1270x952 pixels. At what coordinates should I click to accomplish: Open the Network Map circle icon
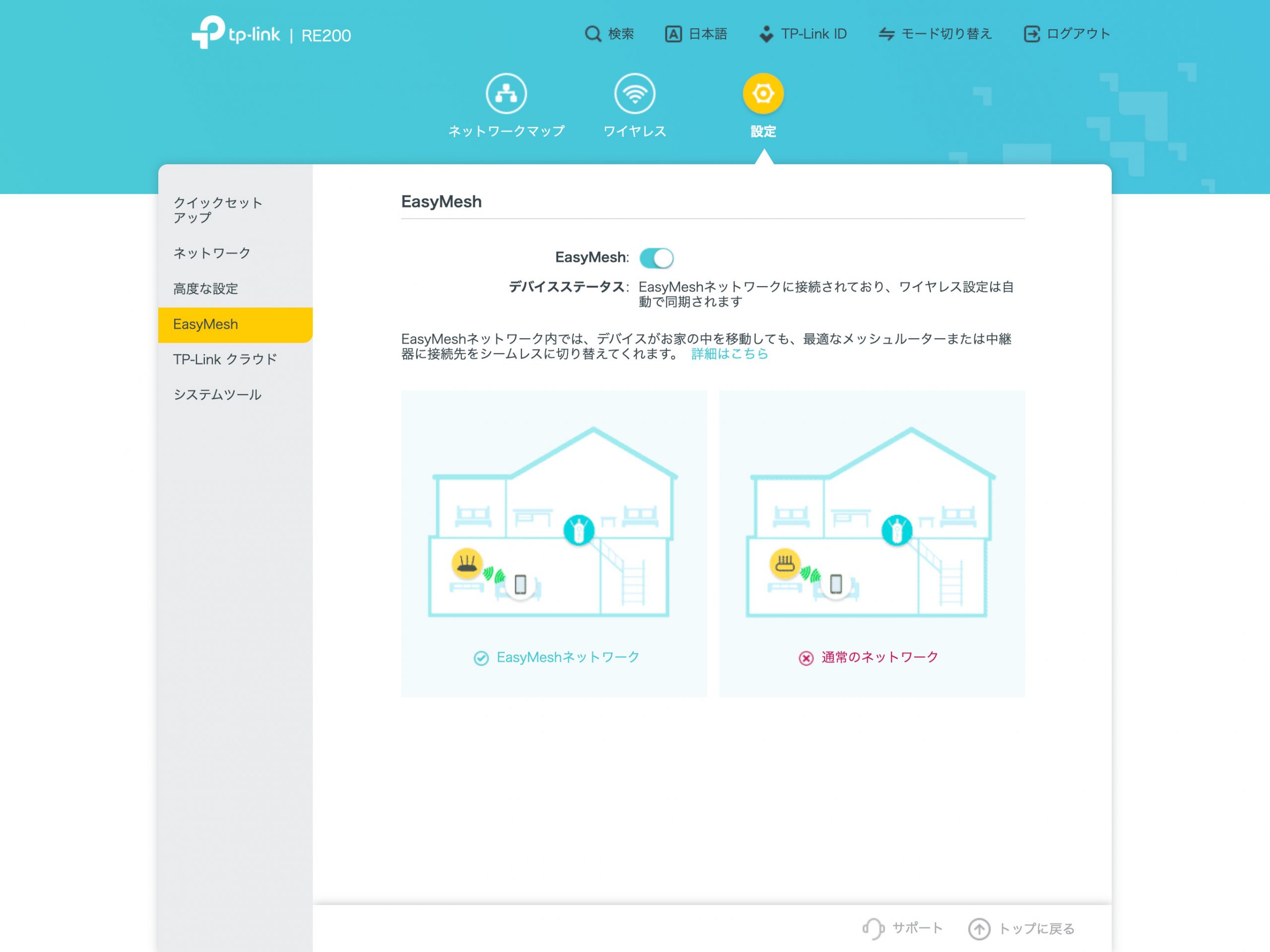(506, 94)
